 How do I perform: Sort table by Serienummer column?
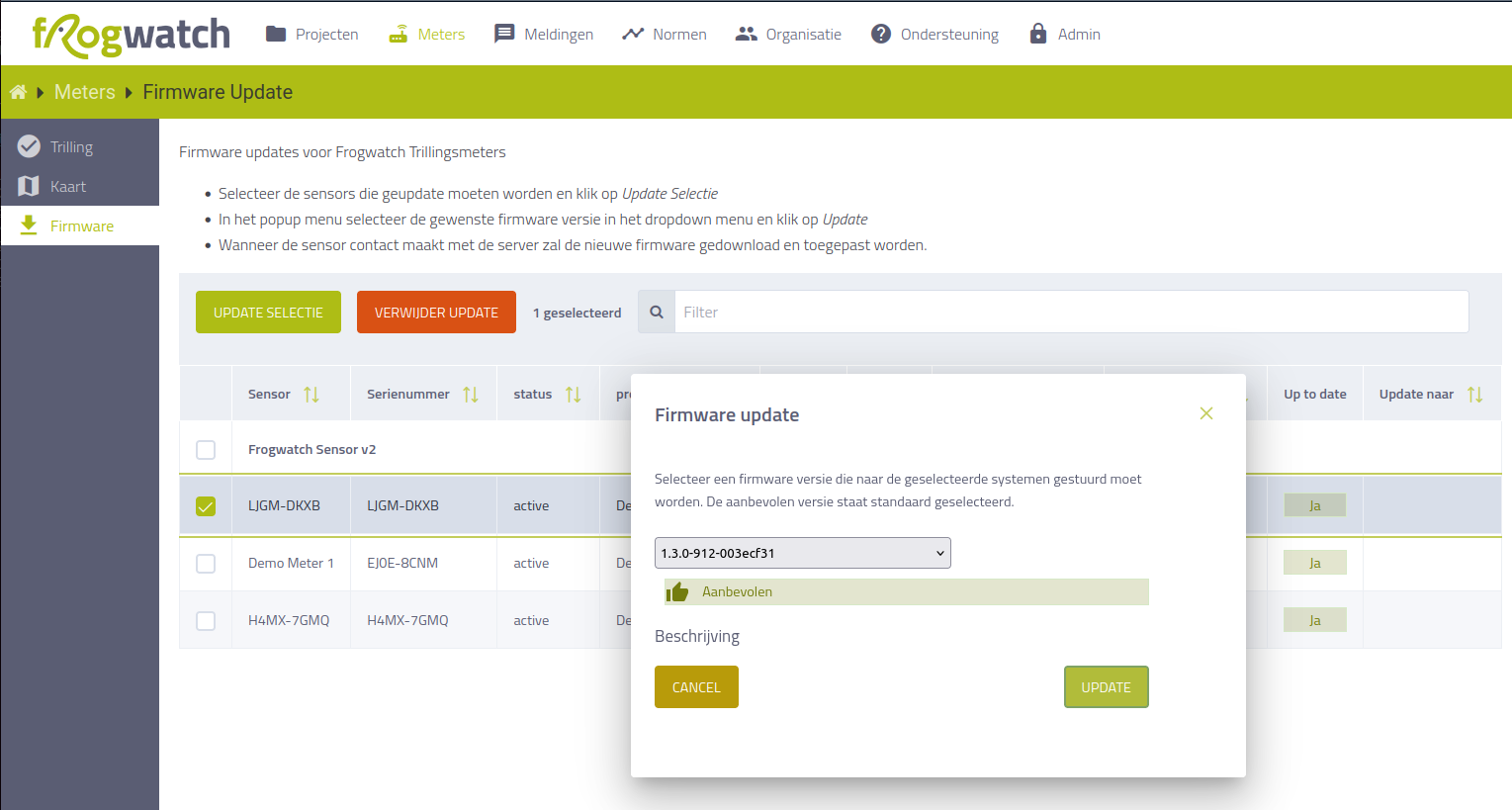tap(471, 395)
